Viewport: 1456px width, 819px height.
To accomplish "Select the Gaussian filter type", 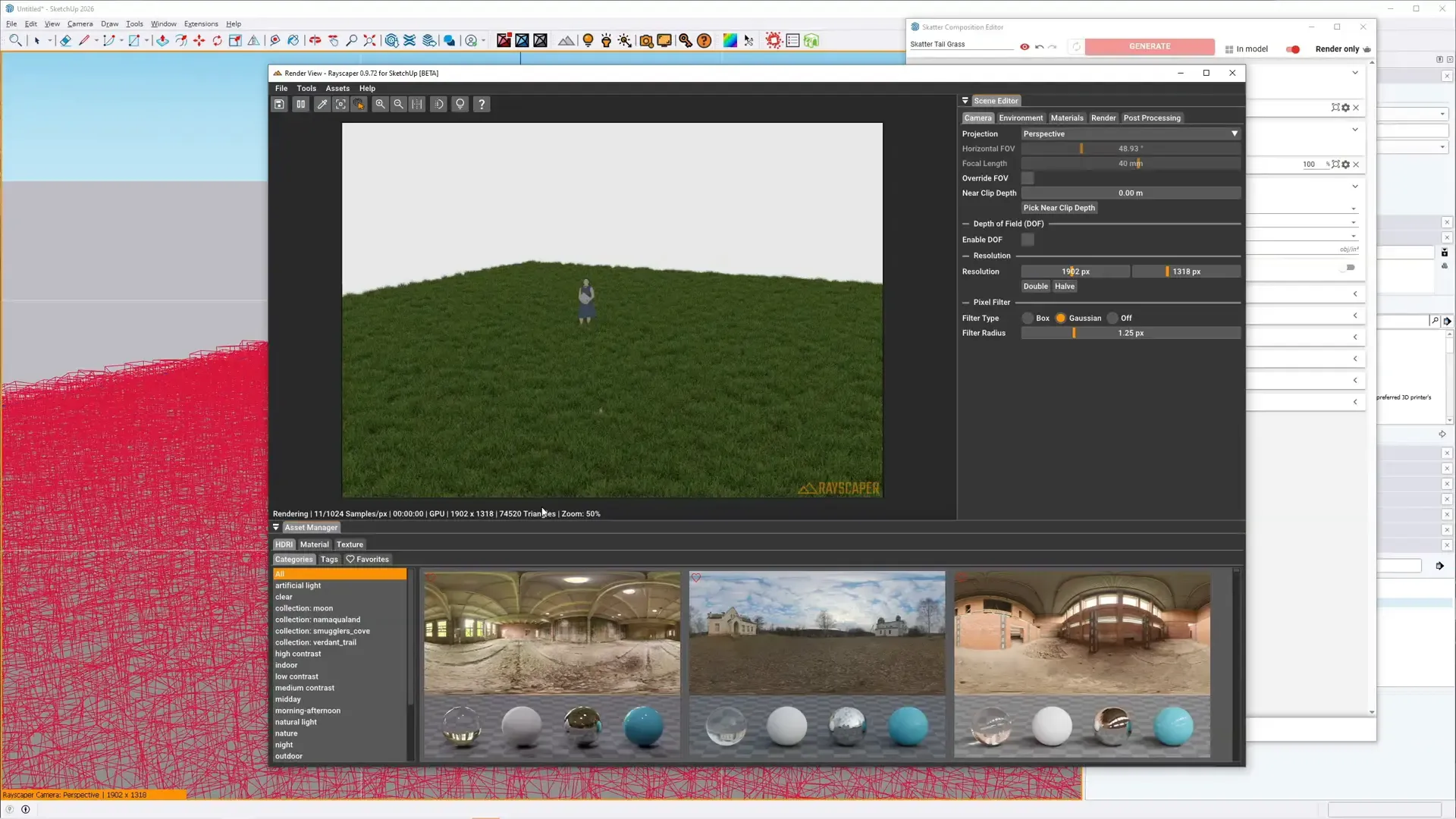I will tap(1060, 318).
